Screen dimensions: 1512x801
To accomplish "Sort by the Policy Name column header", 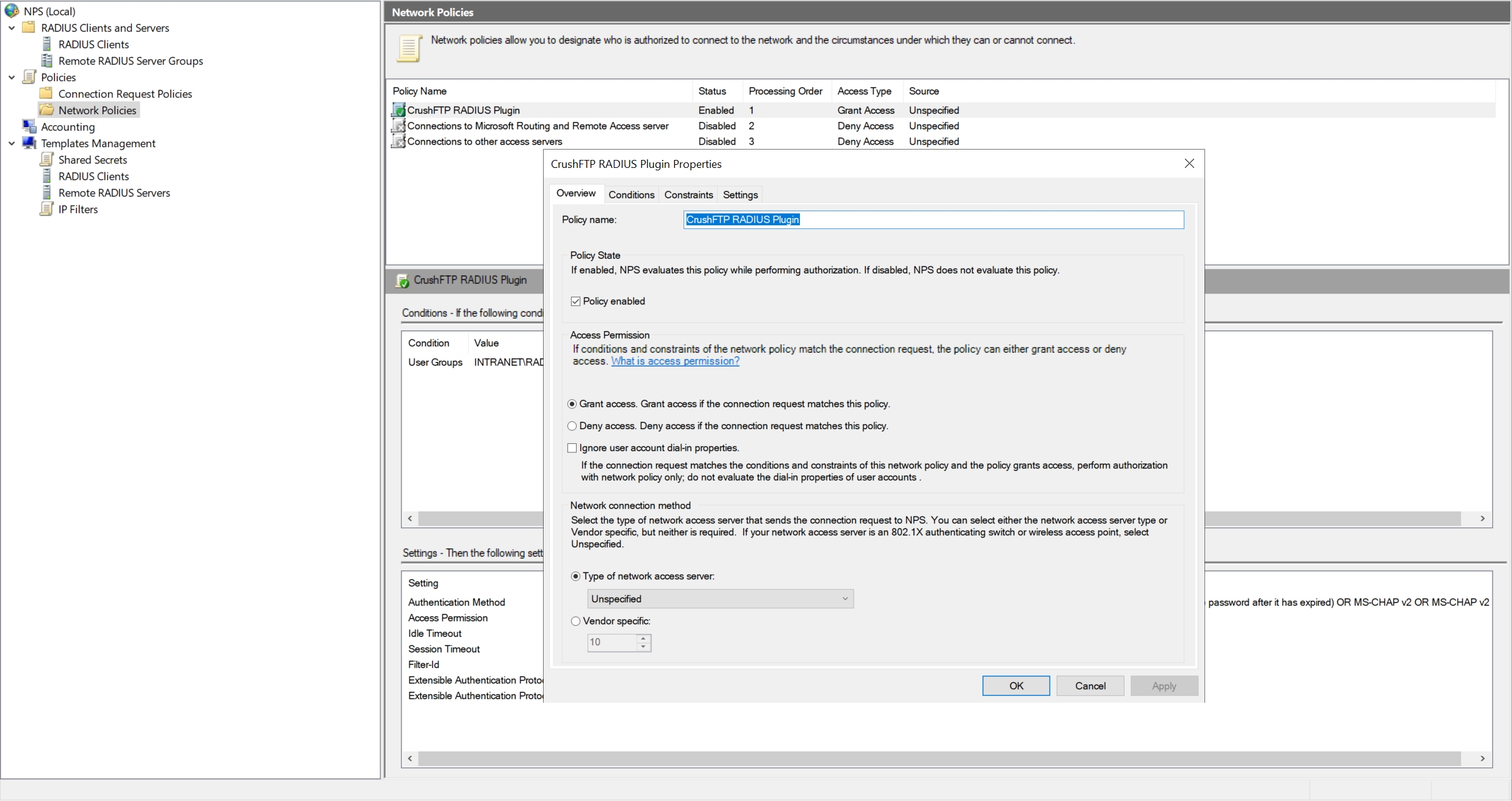I will tap(540, 91).
